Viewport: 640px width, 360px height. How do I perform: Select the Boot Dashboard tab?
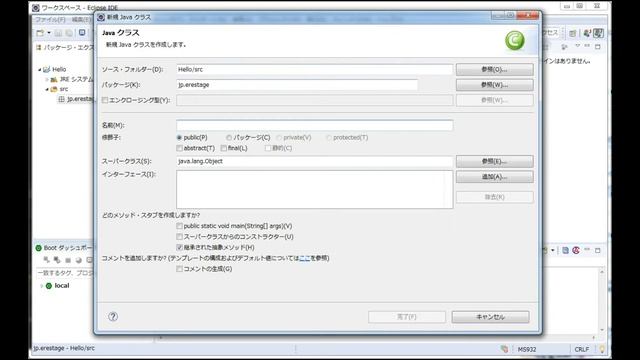tap(64, 248)
